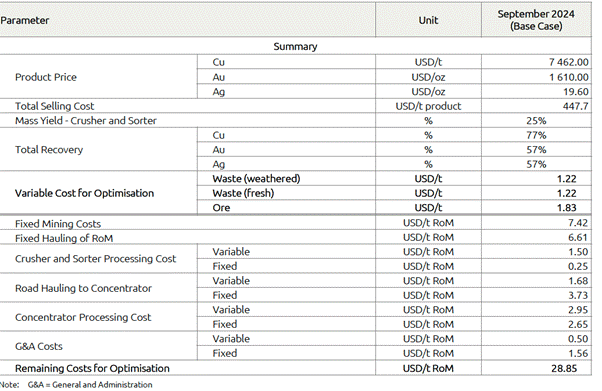Select the Summary section heading
This screenshot has height=391, width=602.
coord(295,46)
